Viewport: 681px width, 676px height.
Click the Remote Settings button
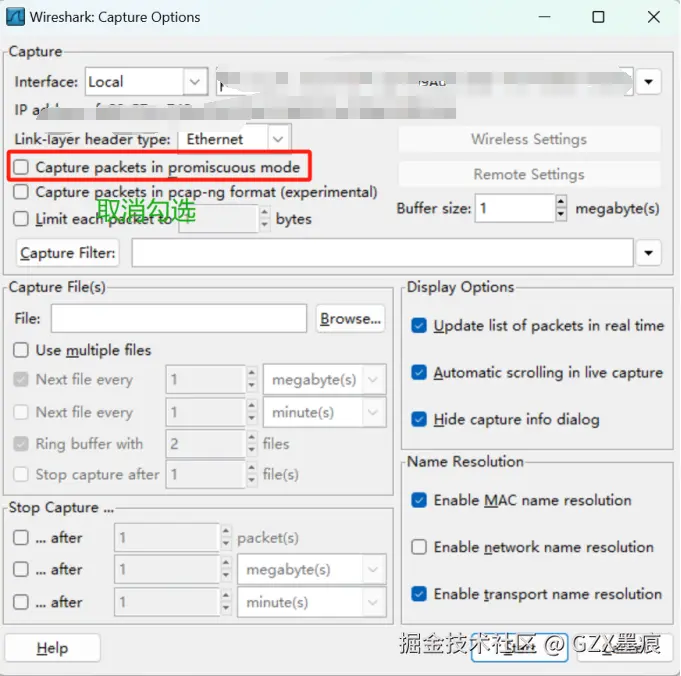529,174
